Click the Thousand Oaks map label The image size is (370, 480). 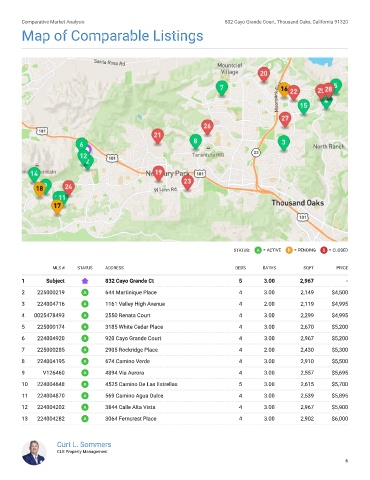pos(298,203)
